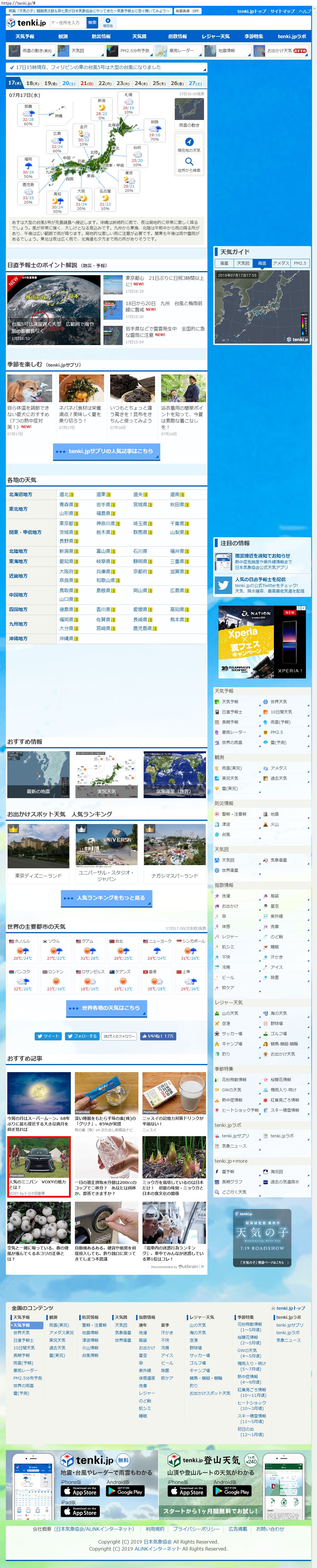Click the 検索 search button
This screenshot has width=317, height=1568.
coord(92,22)
